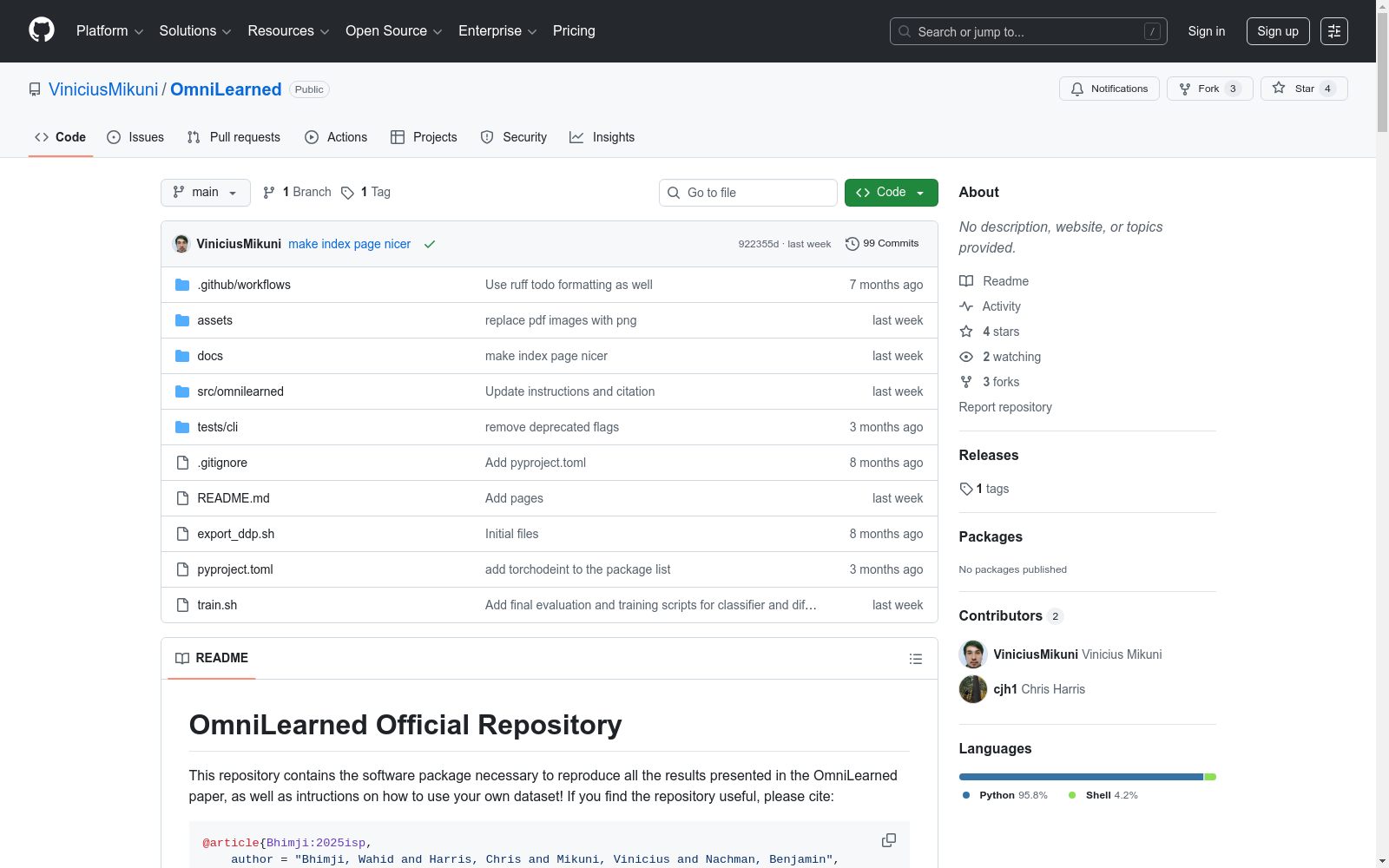Image resolution: width=1389 pixels, height=868 pixels.
Task: Click the folder icon beside .github/workflows
Action: pyautogui.click(x=182, y=285)
